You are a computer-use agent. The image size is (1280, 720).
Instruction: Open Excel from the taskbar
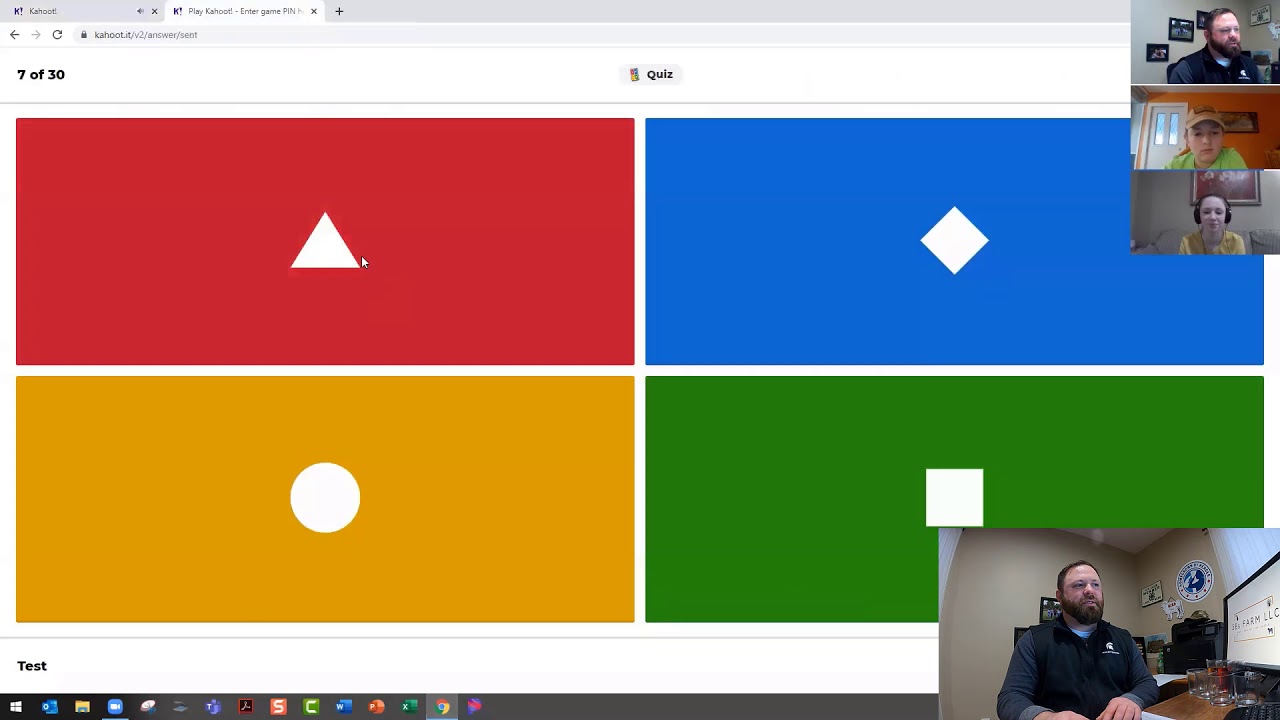pyautogui.click(x=409, y=707)
